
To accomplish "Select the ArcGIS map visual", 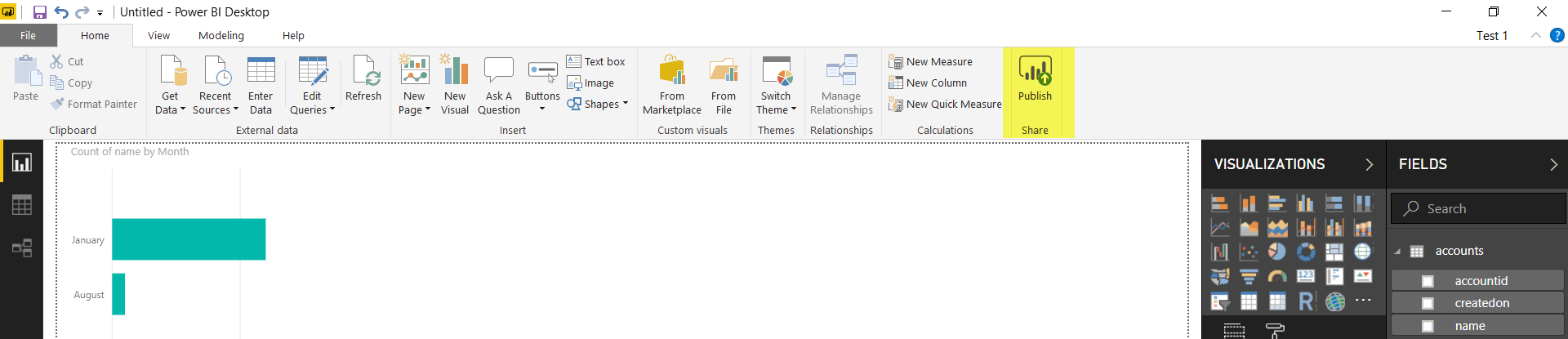I will (x=1334, y=301).
